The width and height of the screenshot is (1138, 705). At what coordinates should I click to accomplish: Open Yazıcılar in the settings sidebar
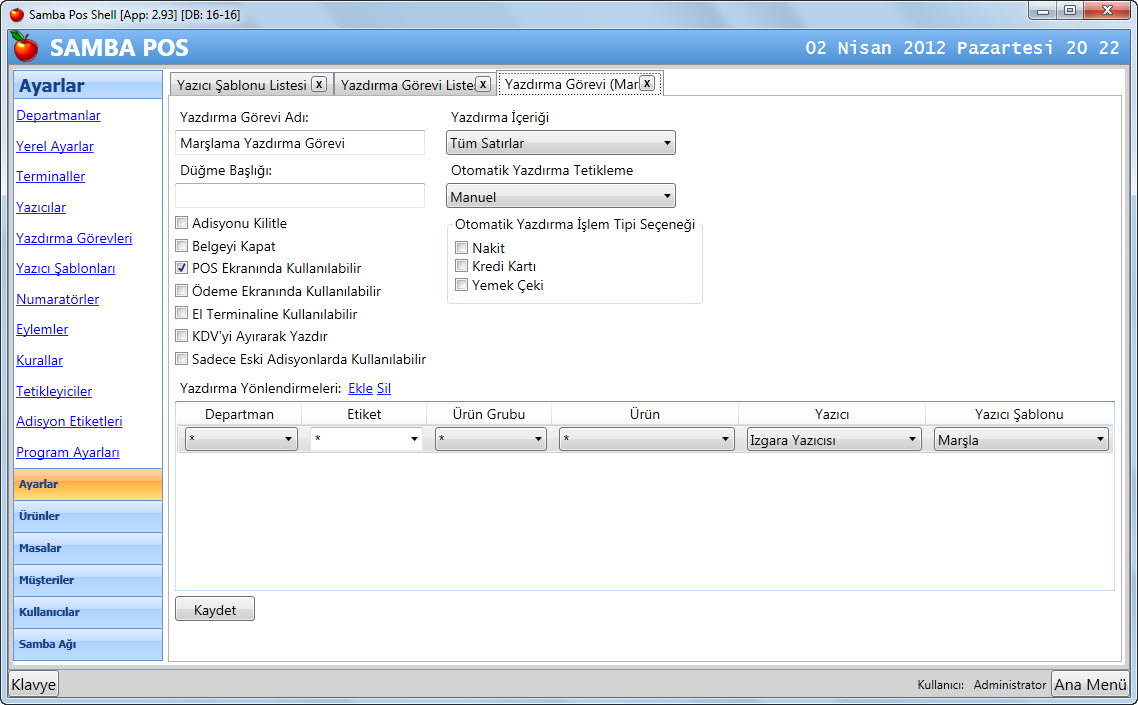point(41,207)
